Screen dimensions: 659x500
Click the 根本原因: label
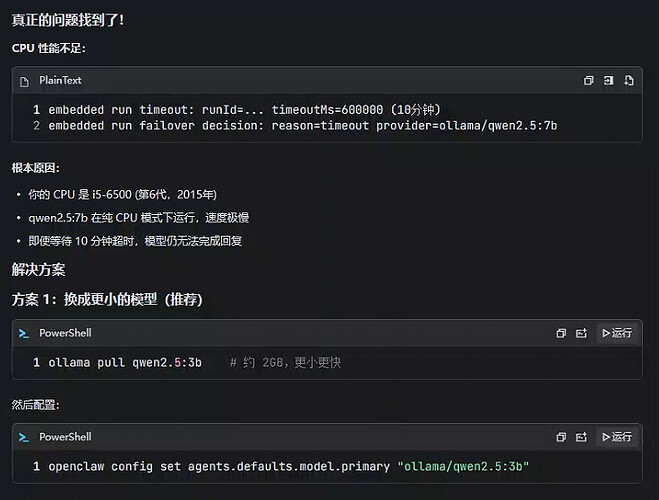pos(35,168)
